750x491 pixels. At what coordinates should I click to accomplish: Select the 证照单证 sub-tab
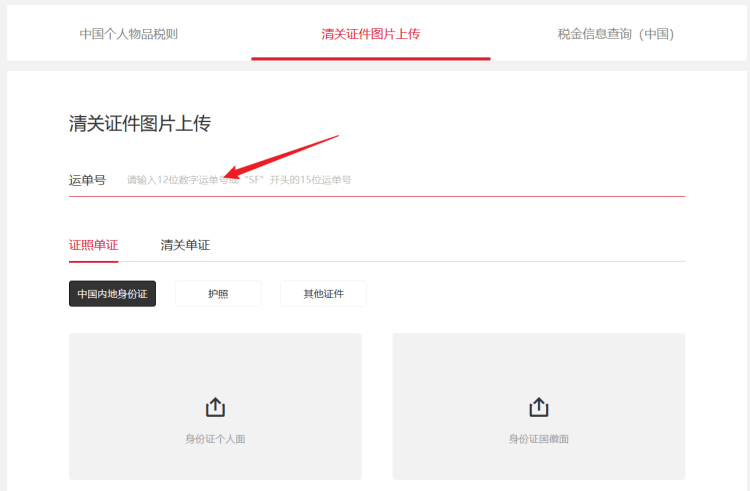tap(93, 245)
